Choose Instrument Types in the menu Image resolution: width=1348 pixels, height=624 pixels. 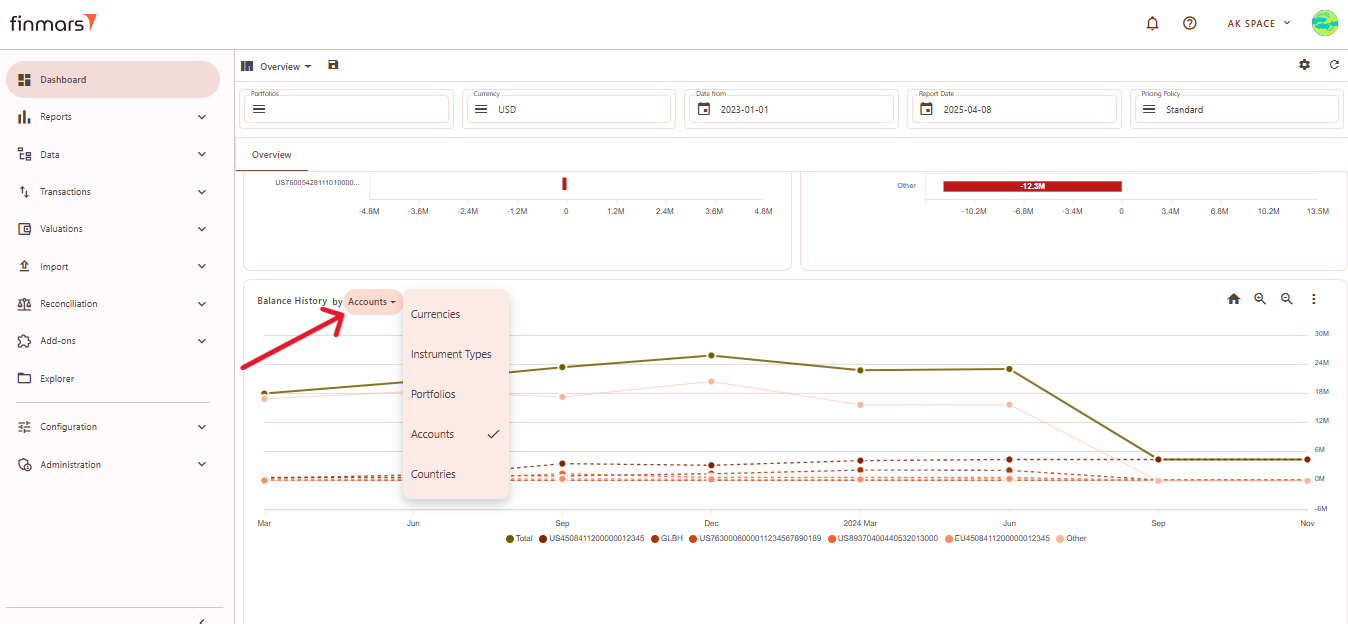451,354
